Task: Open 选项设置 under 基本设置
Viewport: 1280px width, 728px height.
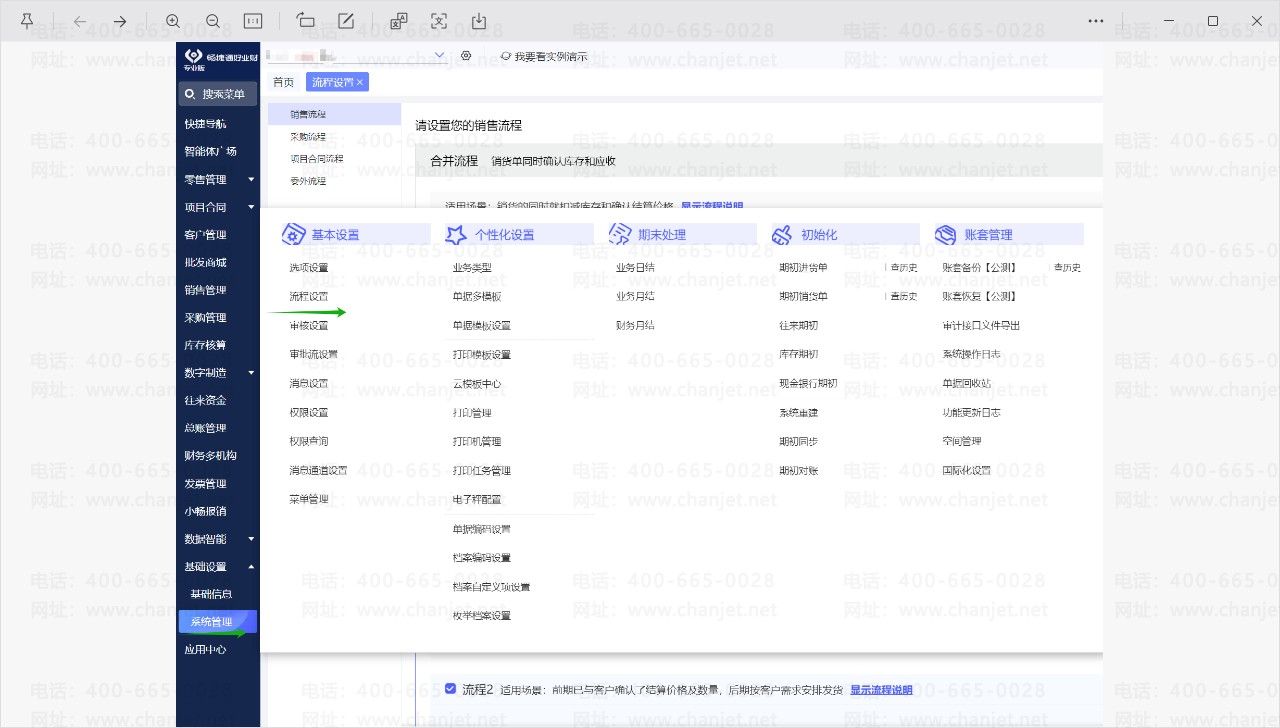Action: point(309,268)
